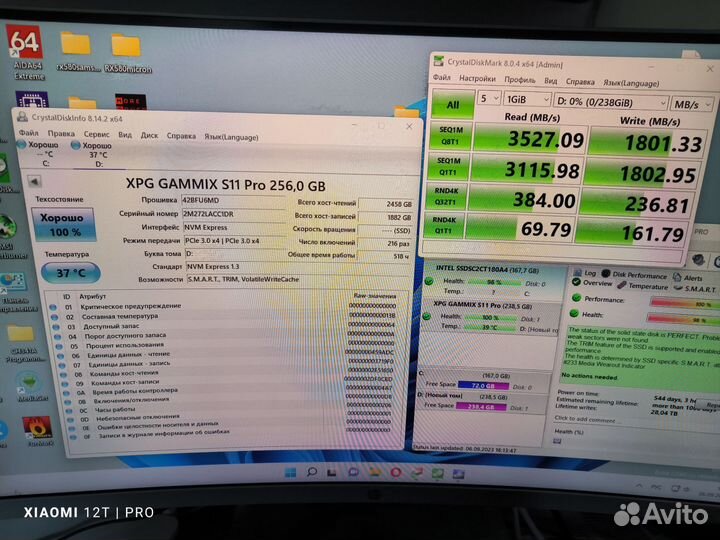Click health check icon for XPG GAMMIX disk
720x540 pixels.
tap(427, 316)
